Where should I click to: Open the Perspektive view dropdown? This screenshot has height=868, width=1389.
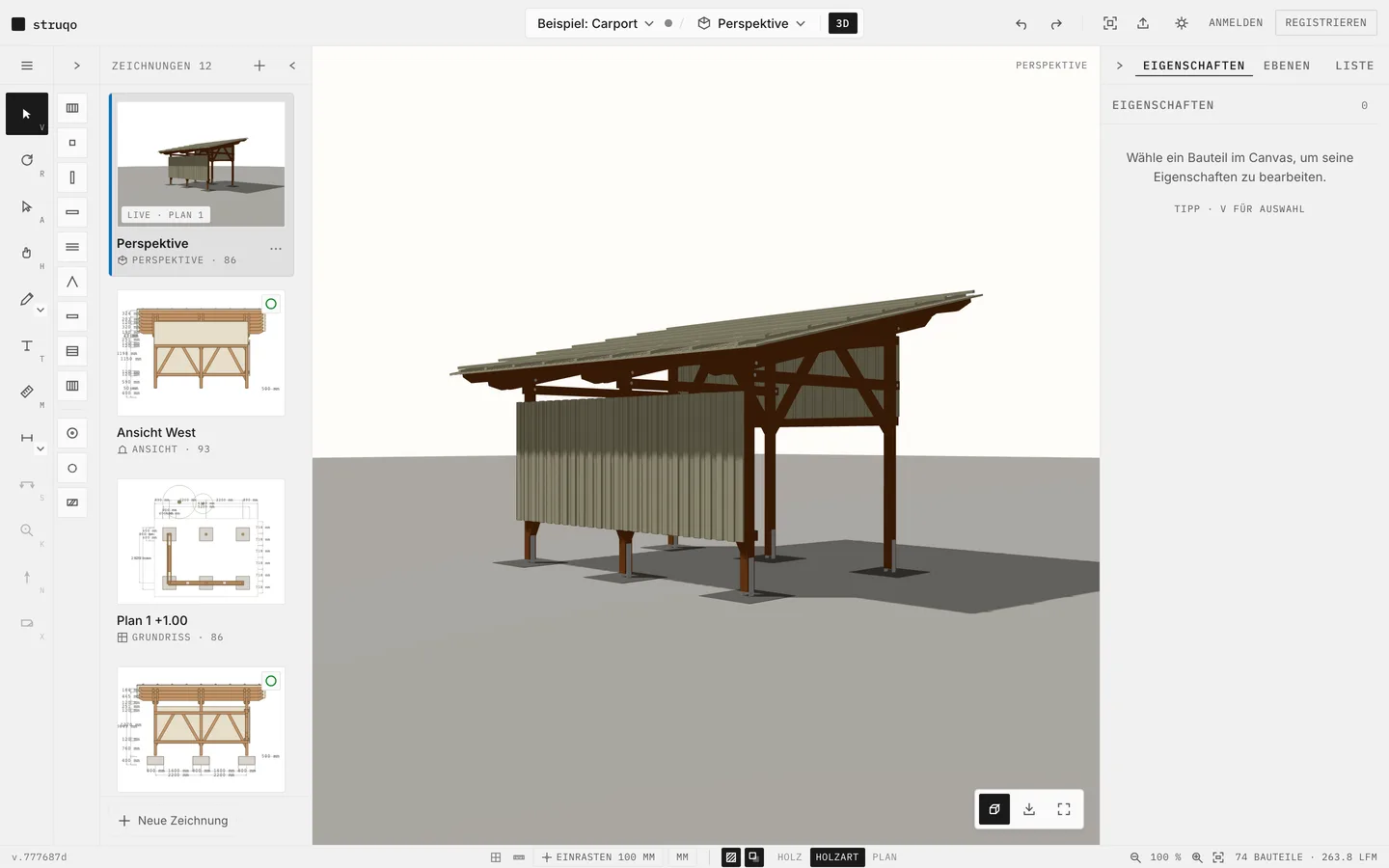pos(751,23)
